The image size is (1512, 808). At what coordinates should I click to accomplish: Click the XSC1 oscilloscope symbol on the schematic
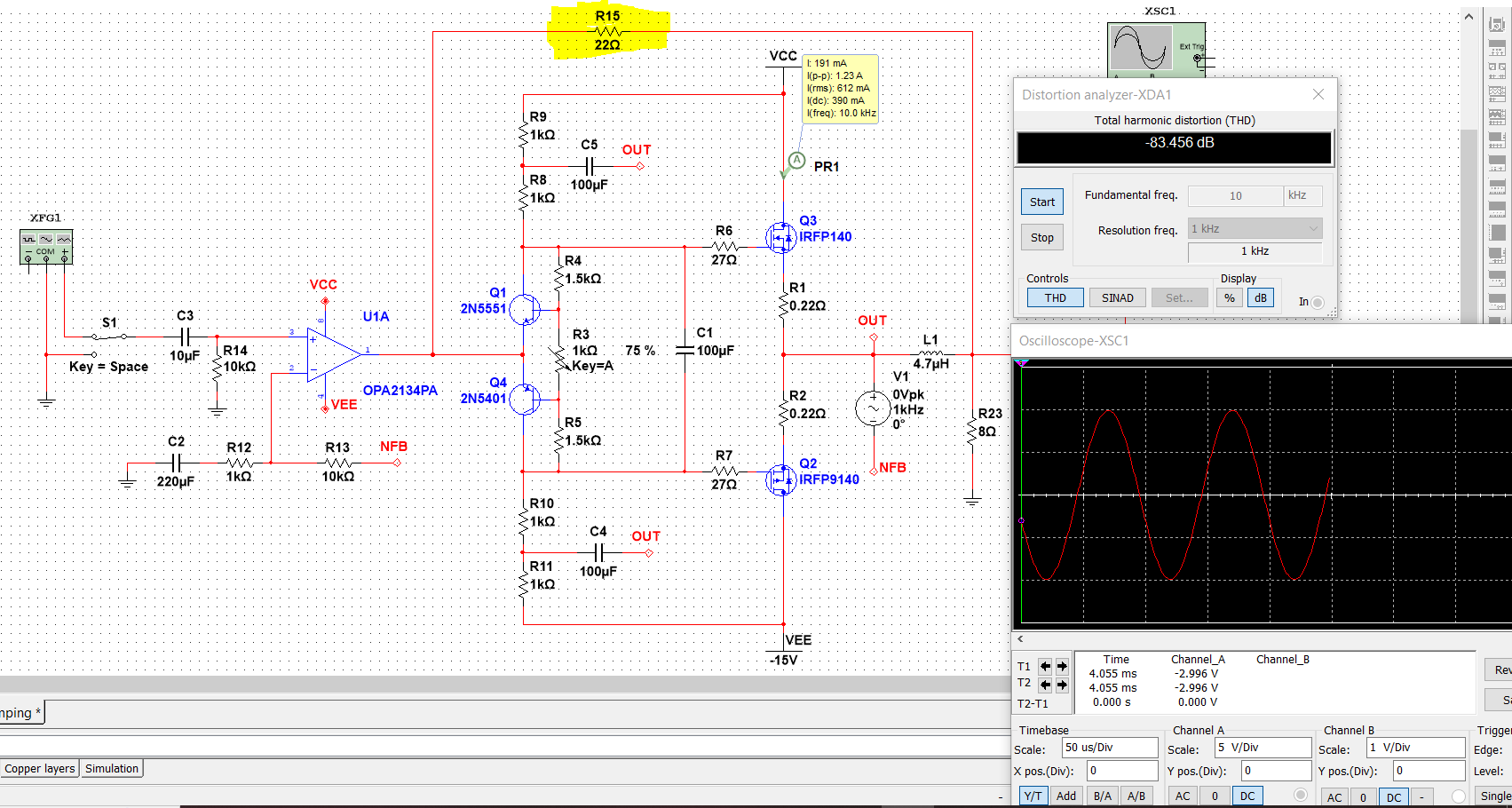[x=1156, y=49]
